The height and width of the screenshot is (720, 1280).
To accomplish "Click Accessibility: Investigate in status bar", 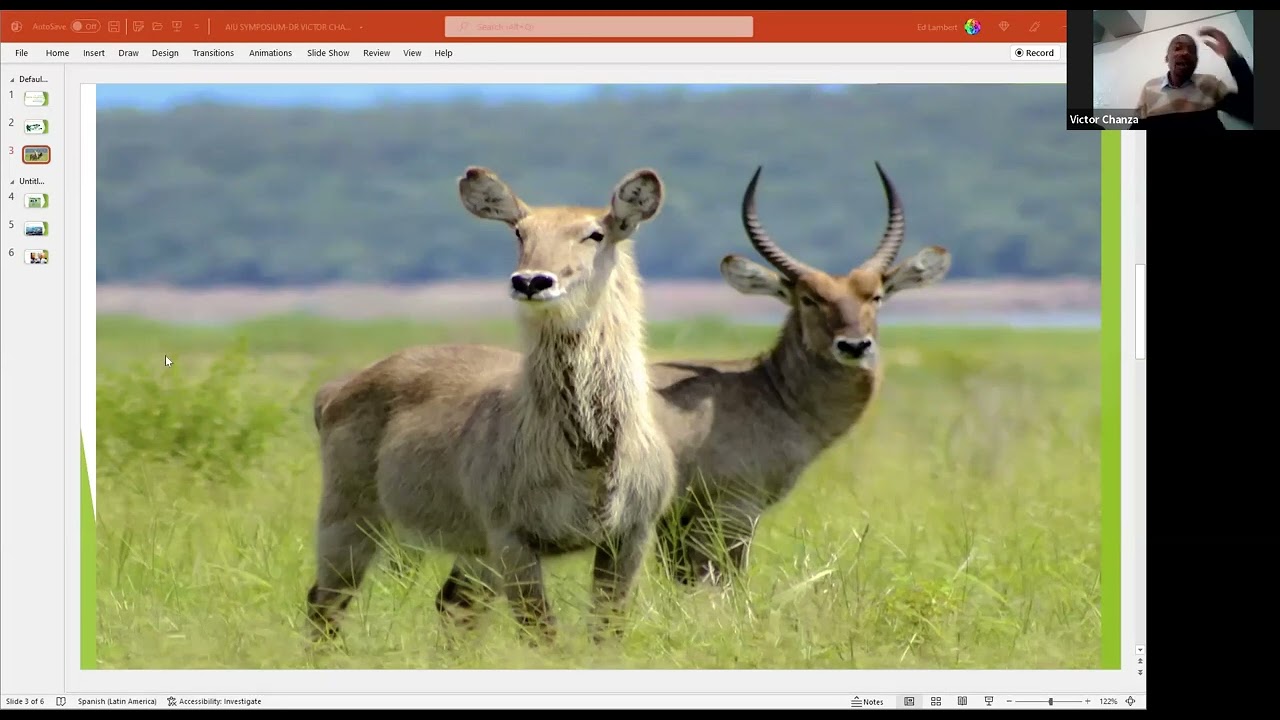I will click(x=214, y=701).
